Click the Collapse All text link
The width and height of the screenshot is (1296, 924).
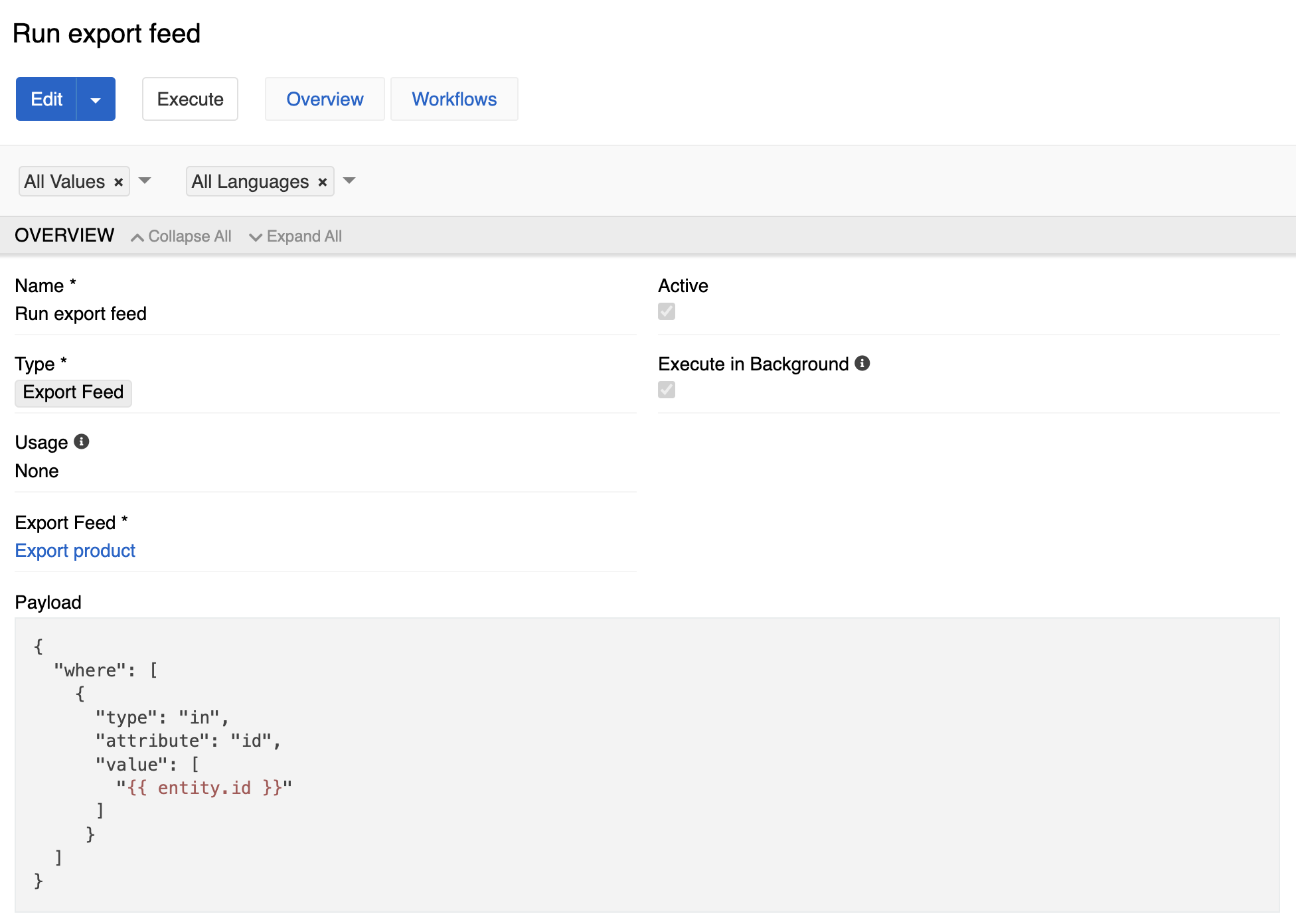(189, 236)
